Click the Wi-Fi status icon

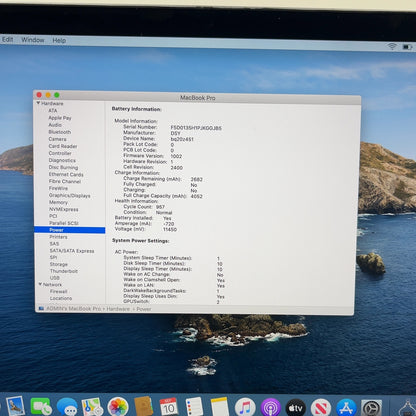point(392,46)
